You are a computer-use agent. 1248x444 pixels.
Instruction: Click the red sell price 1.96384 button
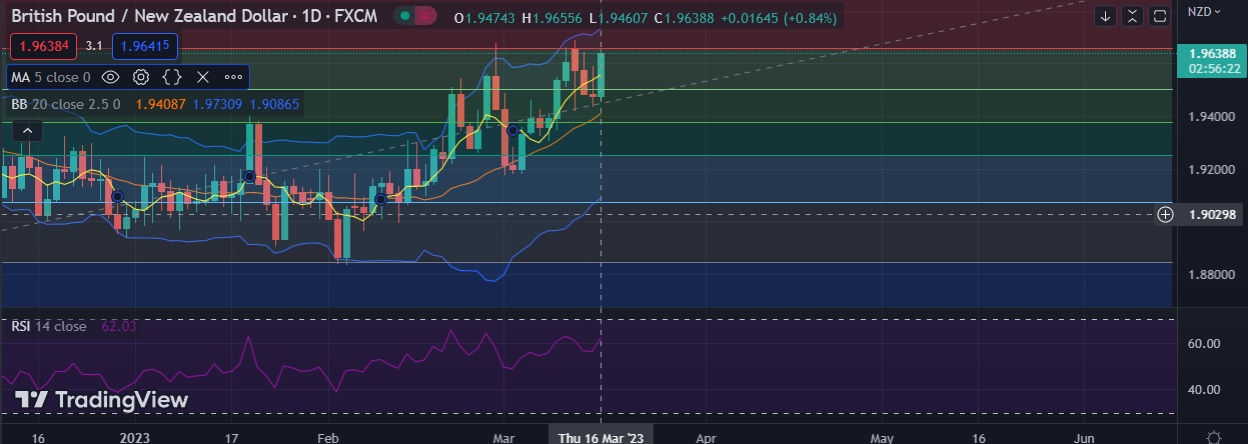pos(44,45)
